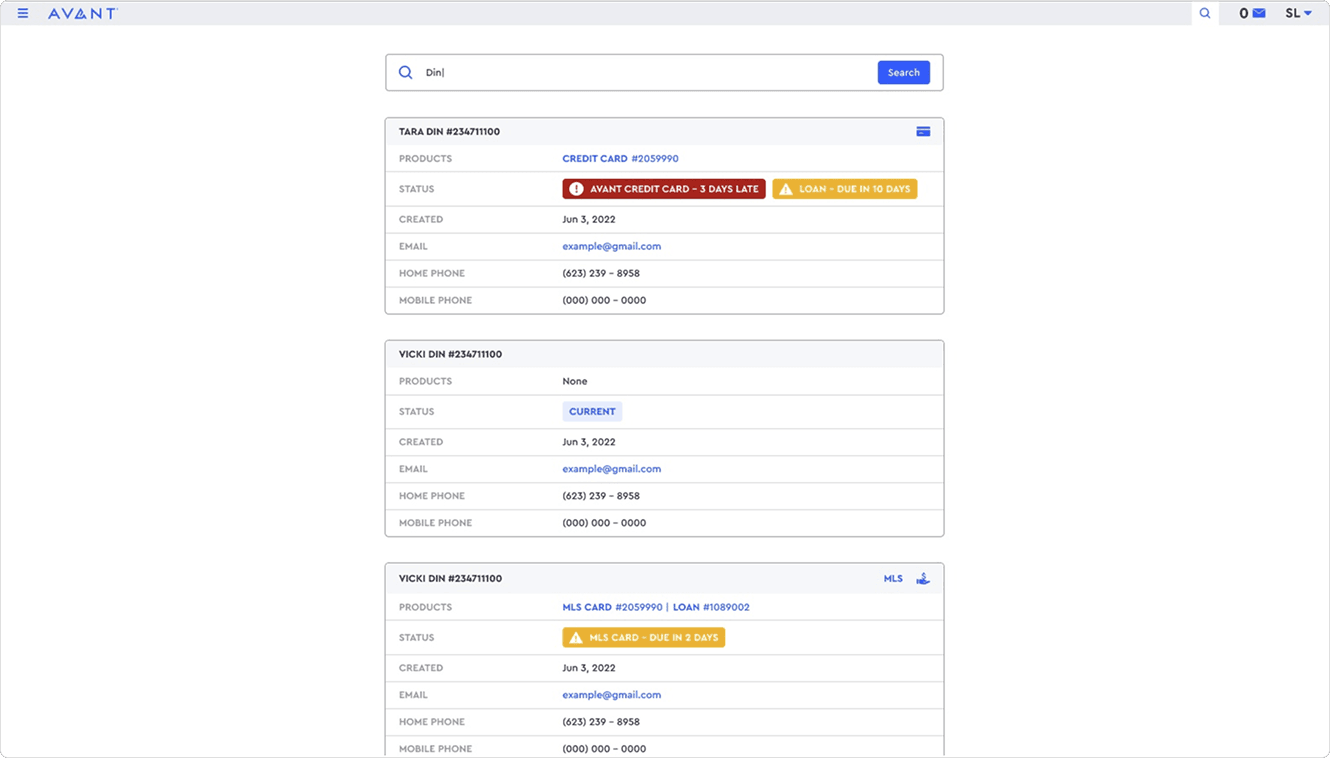Click example@gmail.com on Vicki Din's card

(612, 468)
